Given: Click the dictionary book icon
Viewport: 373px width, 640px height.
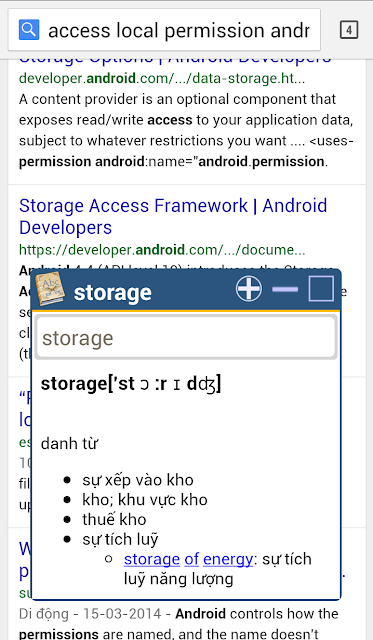Looking at the screenshot, I should 50,289.
